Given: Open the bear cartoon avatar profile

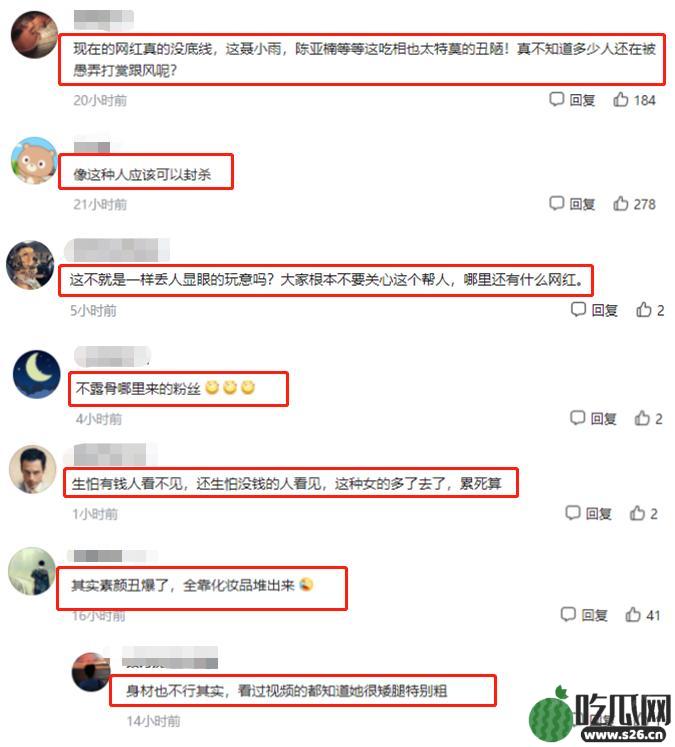Looking at the screenshot, I should click(34, 161).
